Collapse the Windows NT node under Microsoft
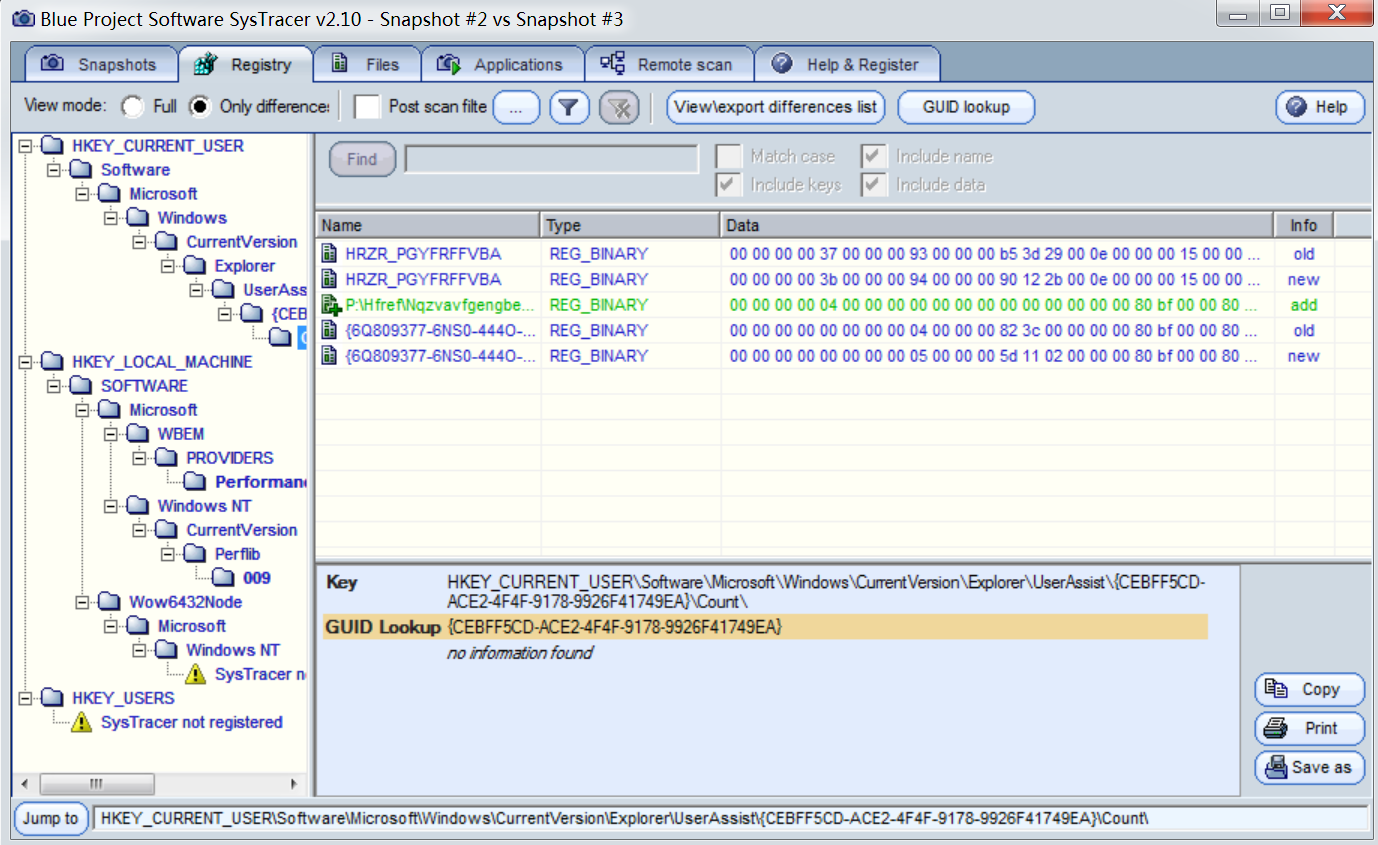 pos(110,506)
